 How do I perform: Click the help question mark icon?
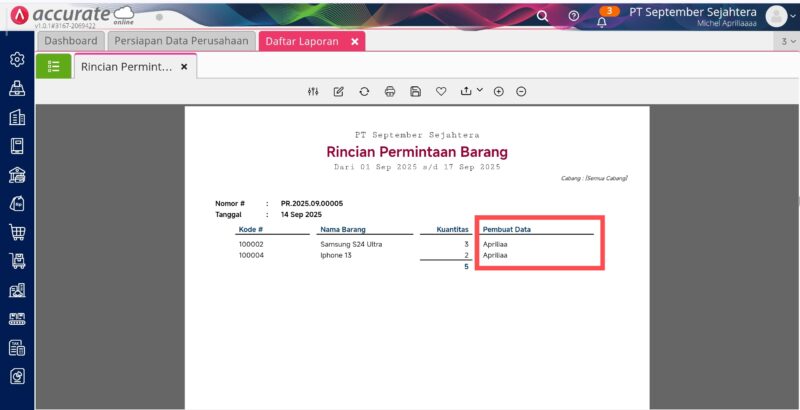click(574, 16)
